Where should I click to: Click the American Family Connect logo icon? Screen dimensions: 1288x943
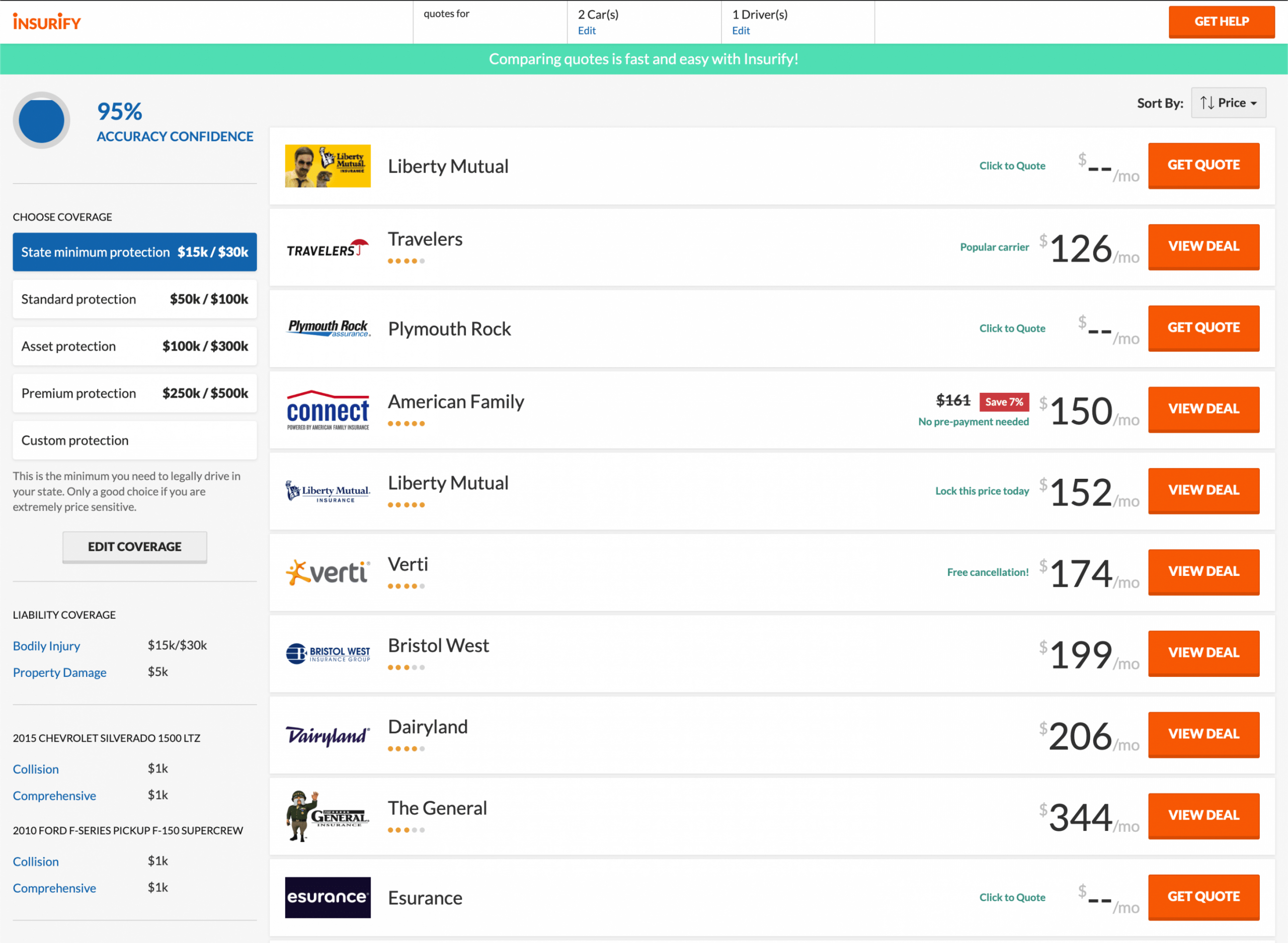[329, 408]
